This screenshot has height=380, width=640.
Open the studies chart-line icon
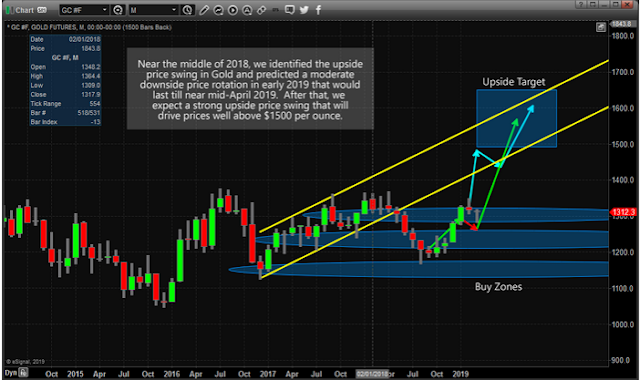(218, 10)
